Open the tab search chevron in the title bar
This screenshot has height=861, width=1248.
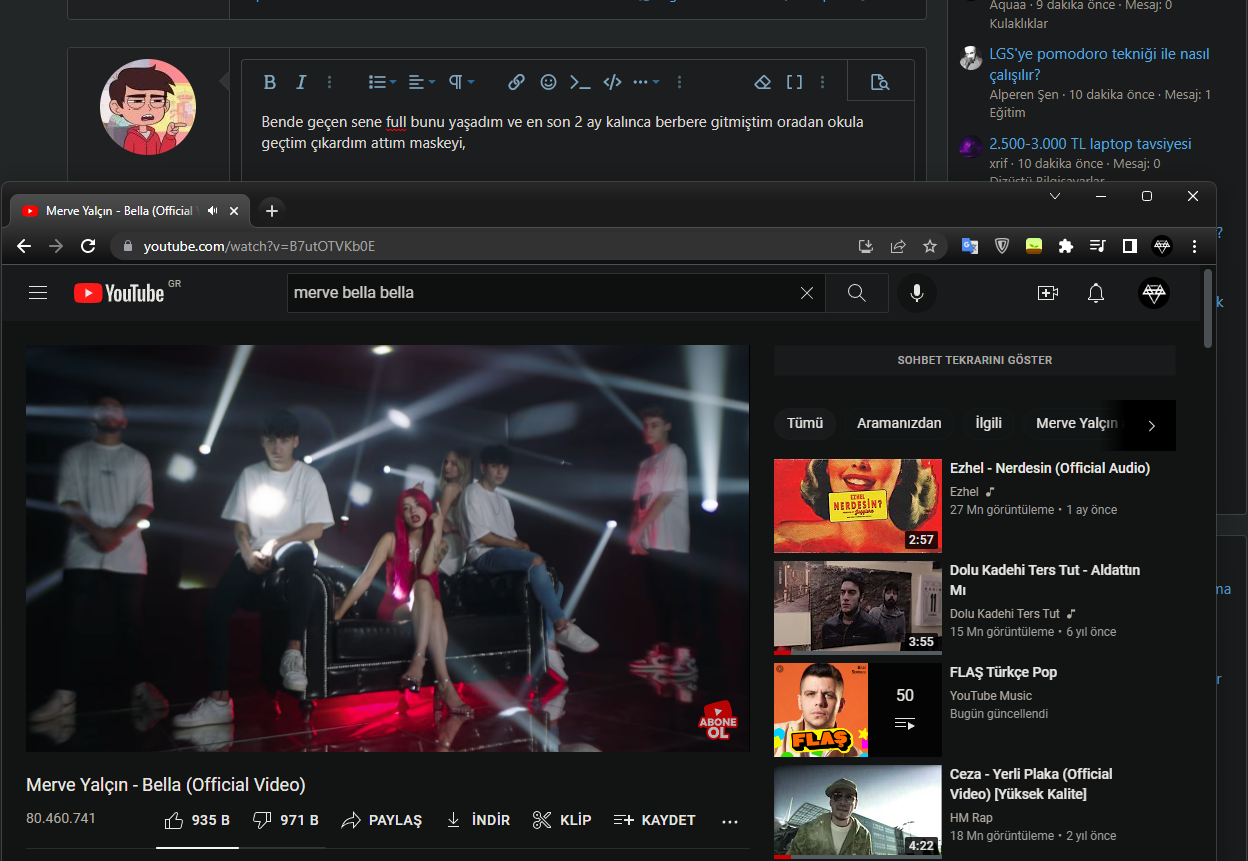1055,197
